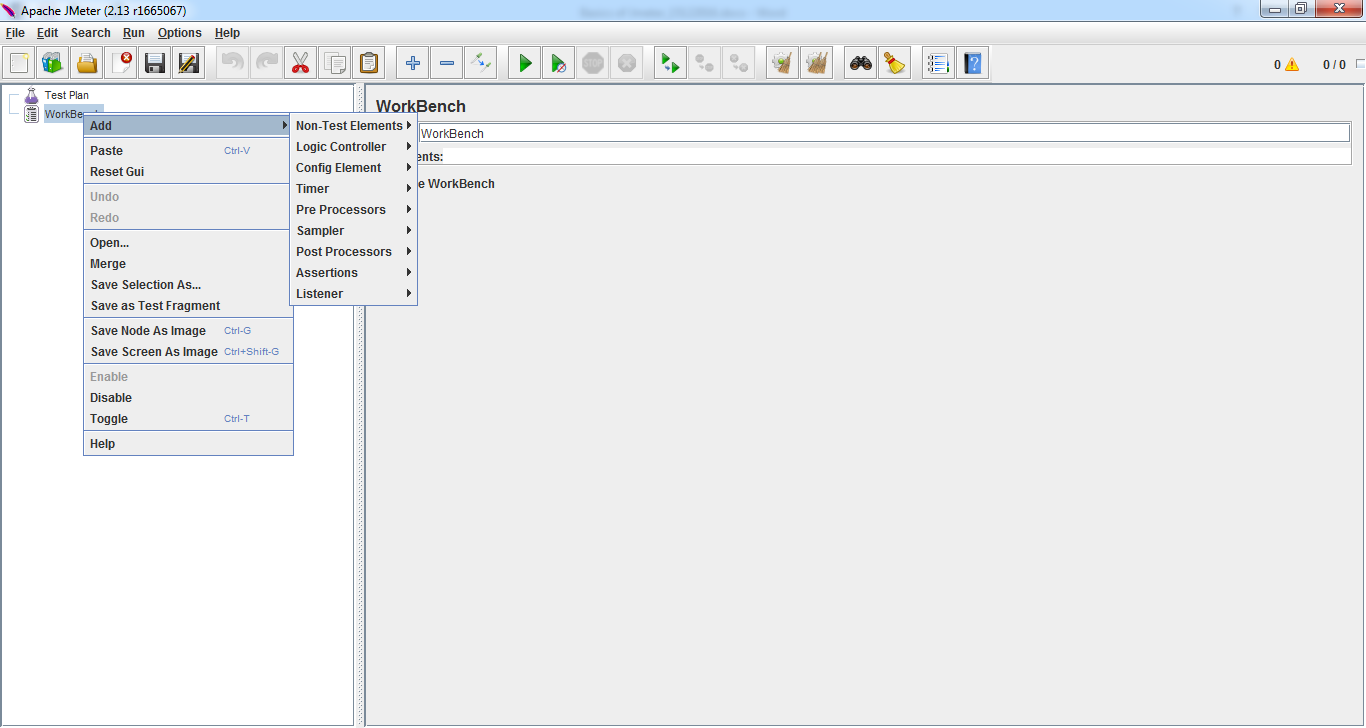This screenshot has height=728, width=1366.
Task: Paste using the clipboard toolbar icon
Action: point(368,64)
